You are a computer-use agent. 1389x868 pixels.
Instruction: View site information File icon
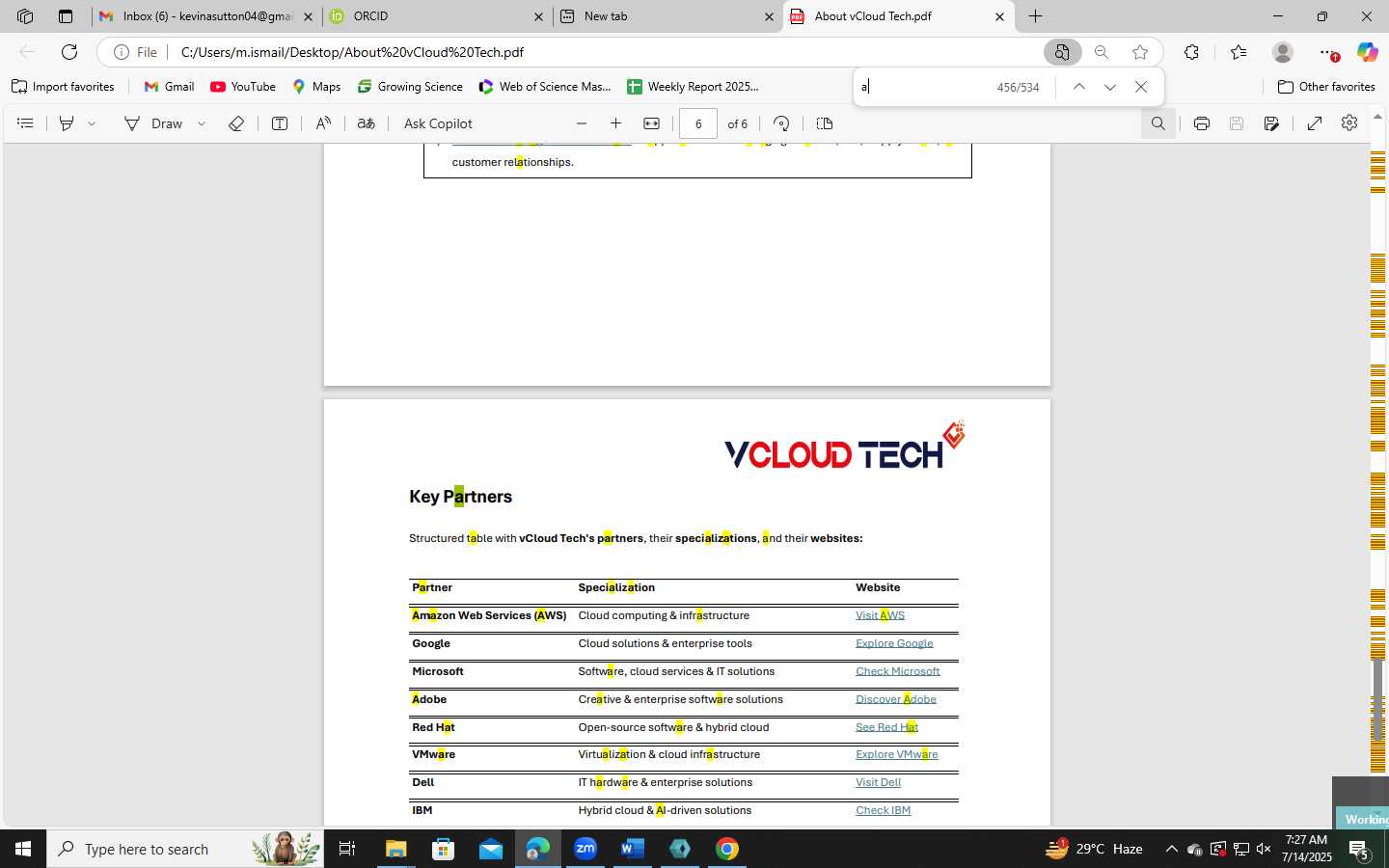pyautogui.click(x=135, y=52)
